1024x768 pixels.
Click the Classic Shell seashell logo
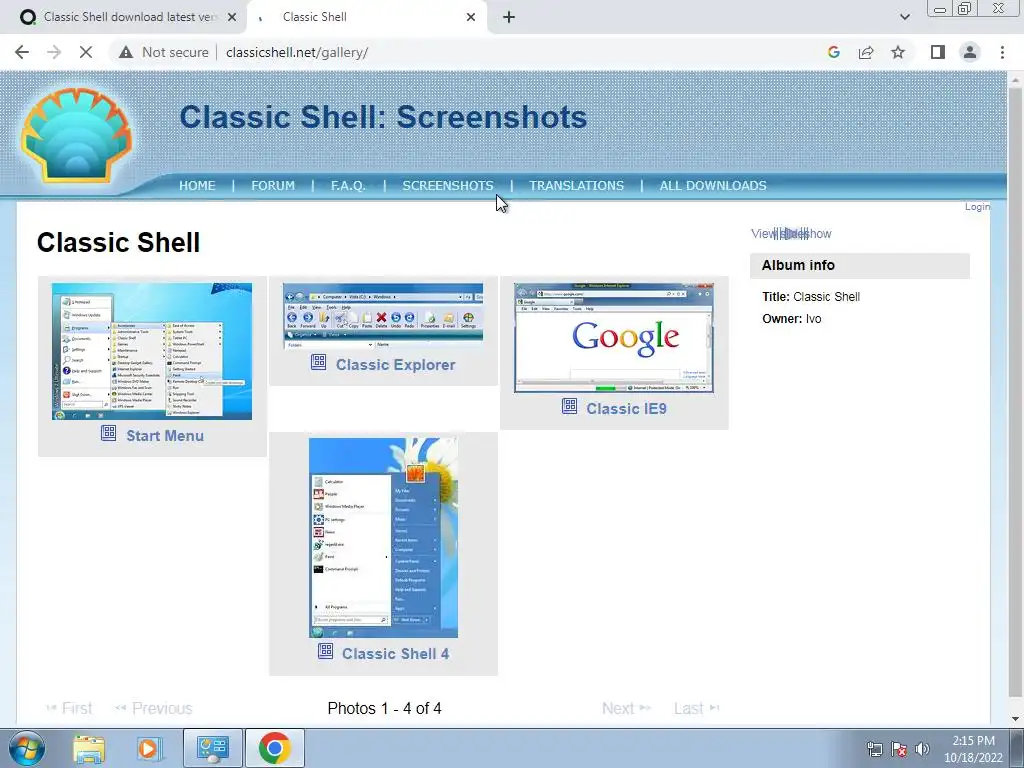[76, 135]
